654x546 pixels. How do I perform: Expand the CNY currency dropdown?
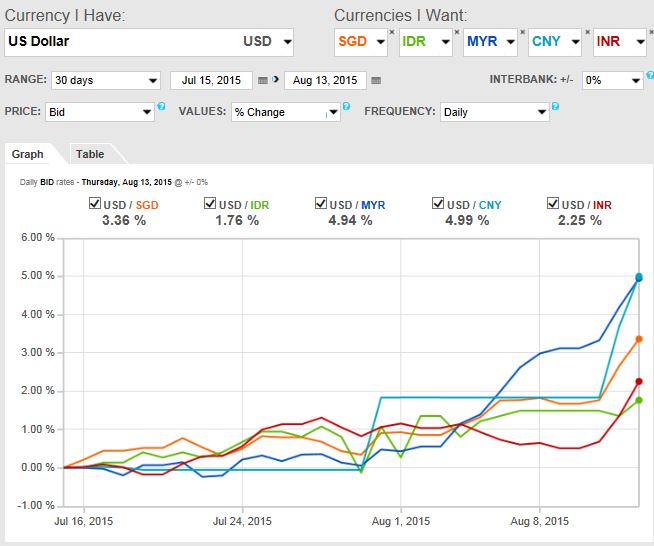pyautogui.click(x=555, y=42)
